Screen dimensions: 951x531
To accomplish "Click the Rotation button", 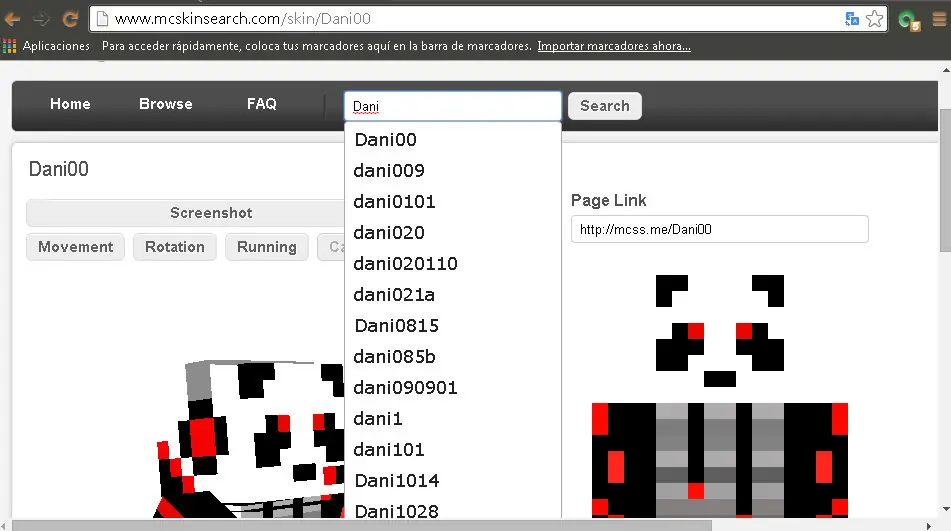I will 175,247.
